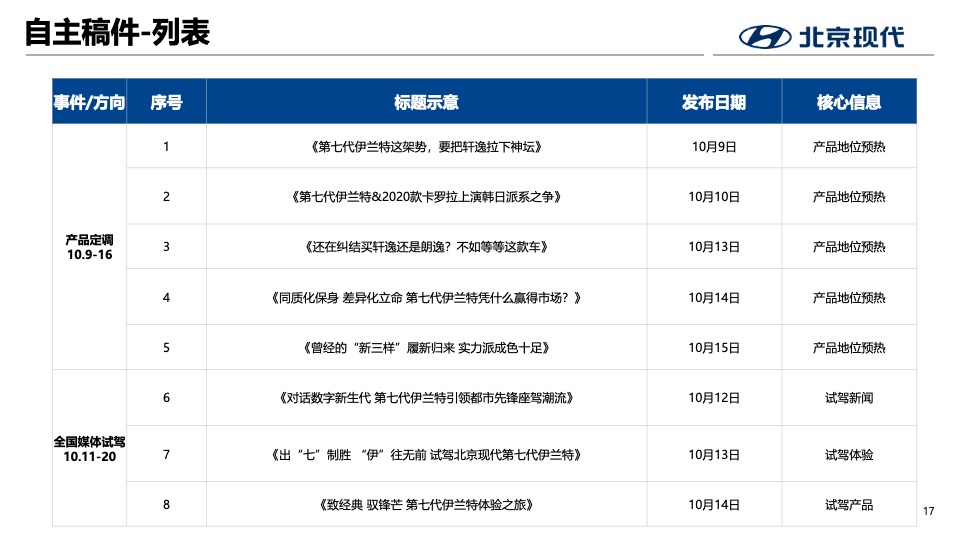Viewport: 960px width, 540px height.
Task: Select the slide title 自主稿件-列表
Action: 118,32
